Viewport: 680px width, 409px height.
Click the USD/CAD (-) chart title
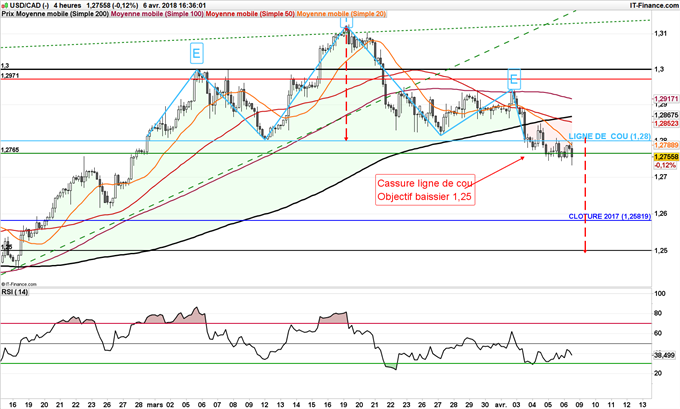[x=29, y=5]
